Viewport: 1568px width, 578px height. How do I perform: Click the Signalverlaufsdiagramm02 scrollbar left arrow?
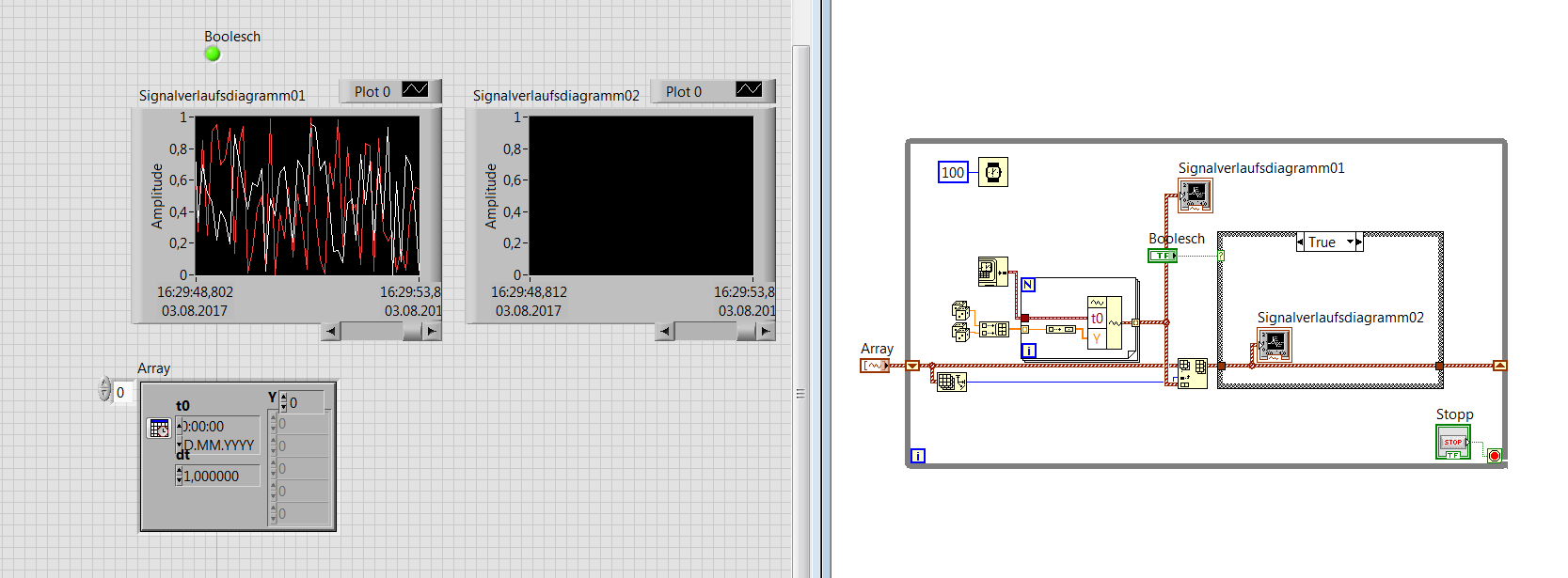tap(665, 331)
